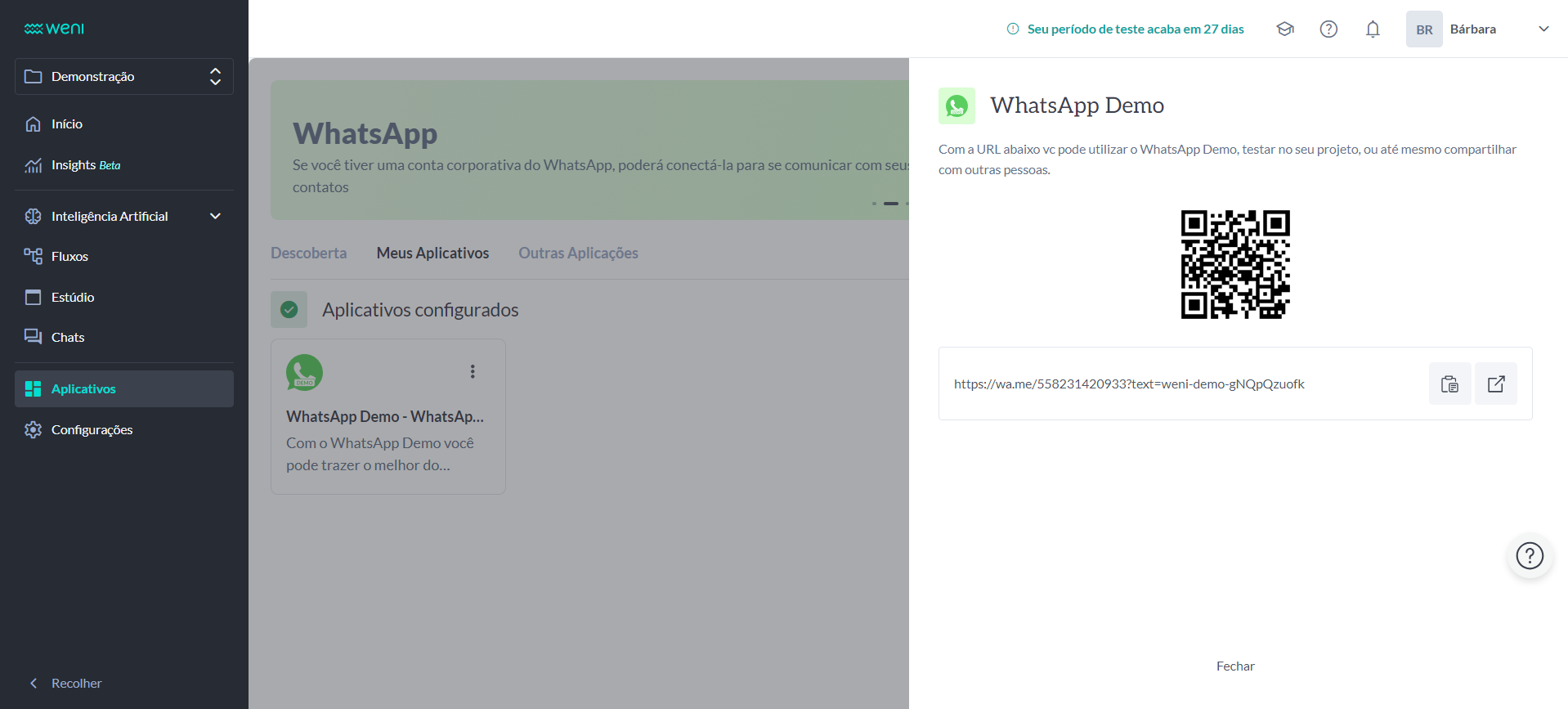
Task: Switch to the Descoberta tab
Action: 308,253
